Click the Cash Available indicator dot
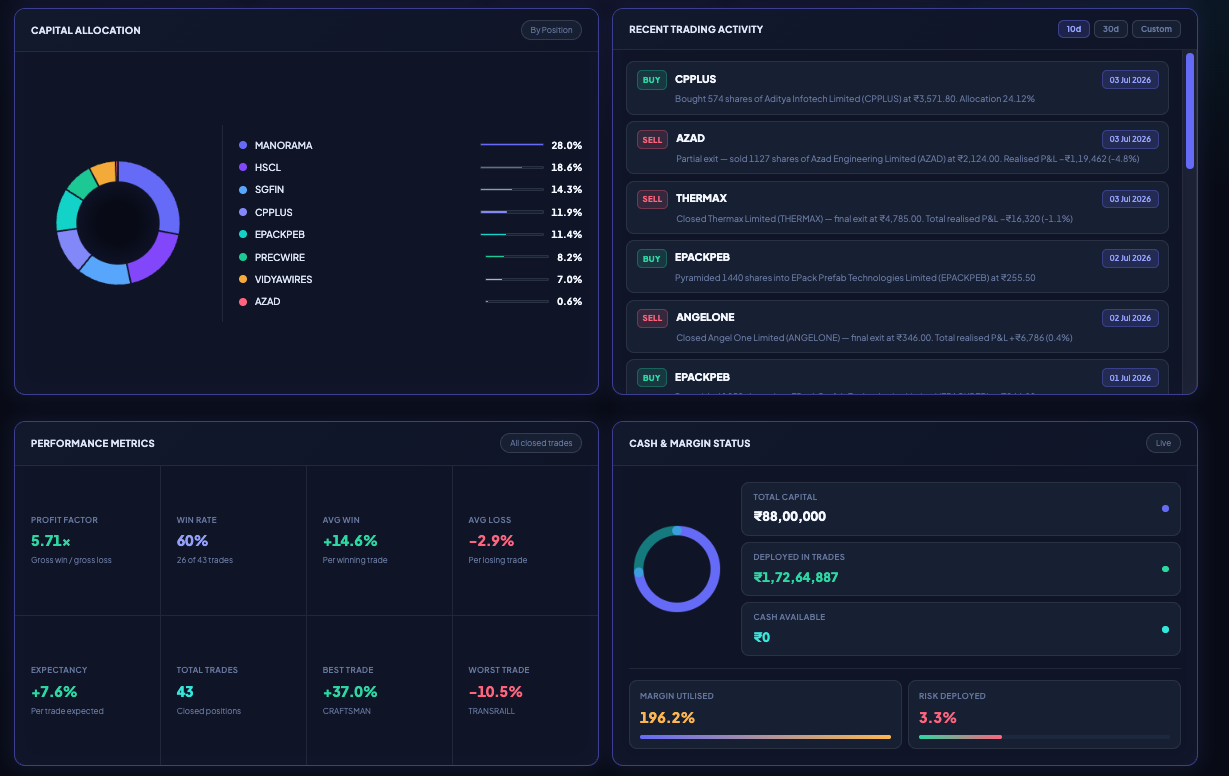 point(1165,629)
